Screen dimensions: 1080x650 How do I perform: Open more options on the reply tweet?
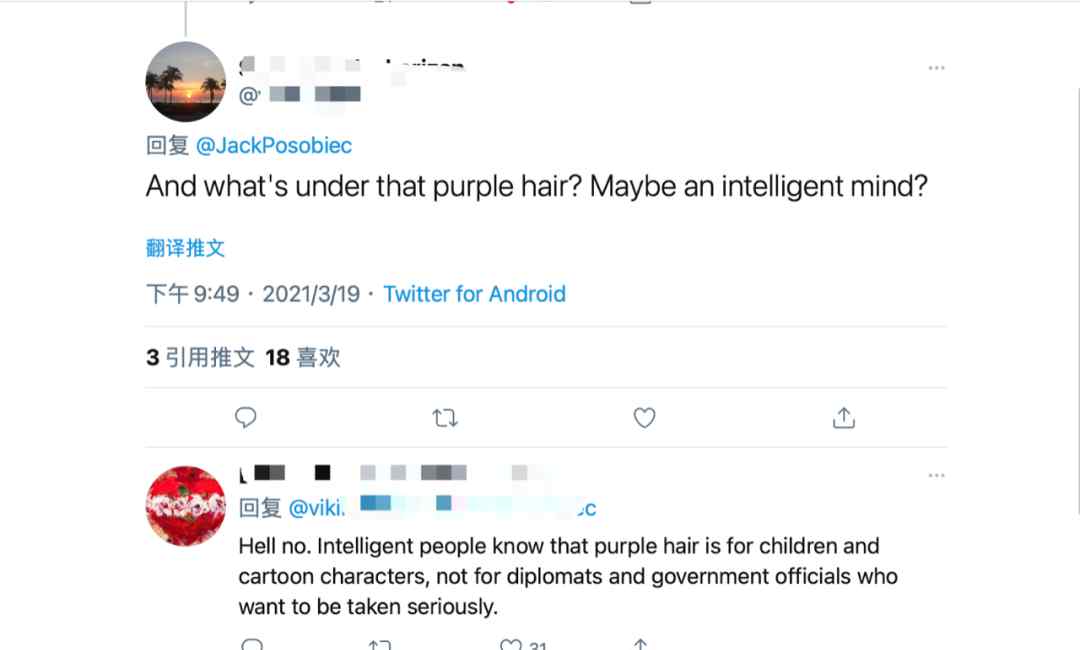click(936, 475)
